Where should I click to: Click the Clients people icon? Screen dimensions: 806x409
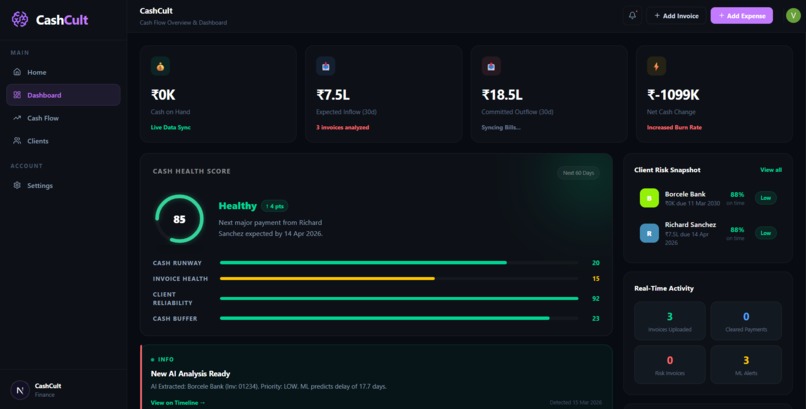coord(17,140)
